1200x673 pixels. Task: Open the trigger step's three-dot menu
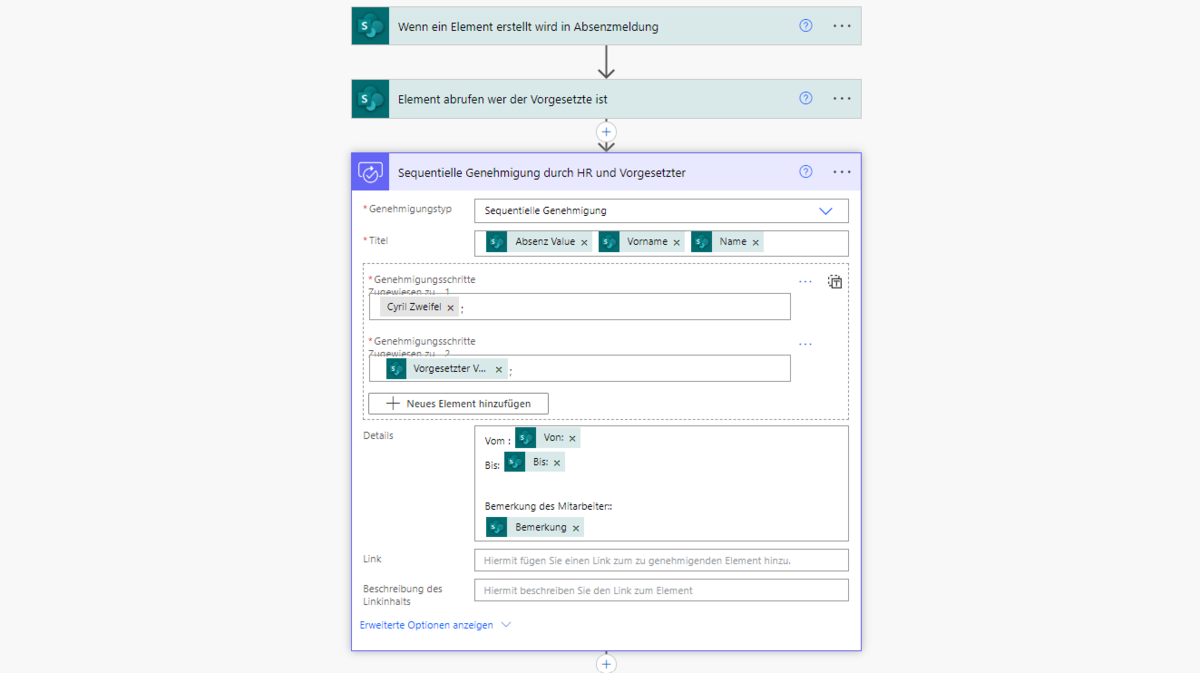842,26
